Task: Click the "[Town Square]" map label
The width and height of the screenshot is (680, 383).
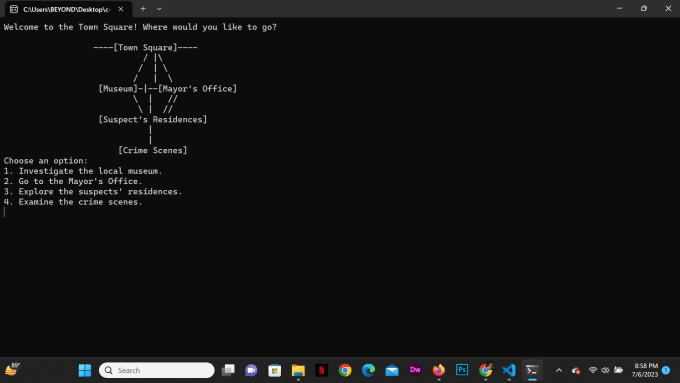Action: (145, 47)
